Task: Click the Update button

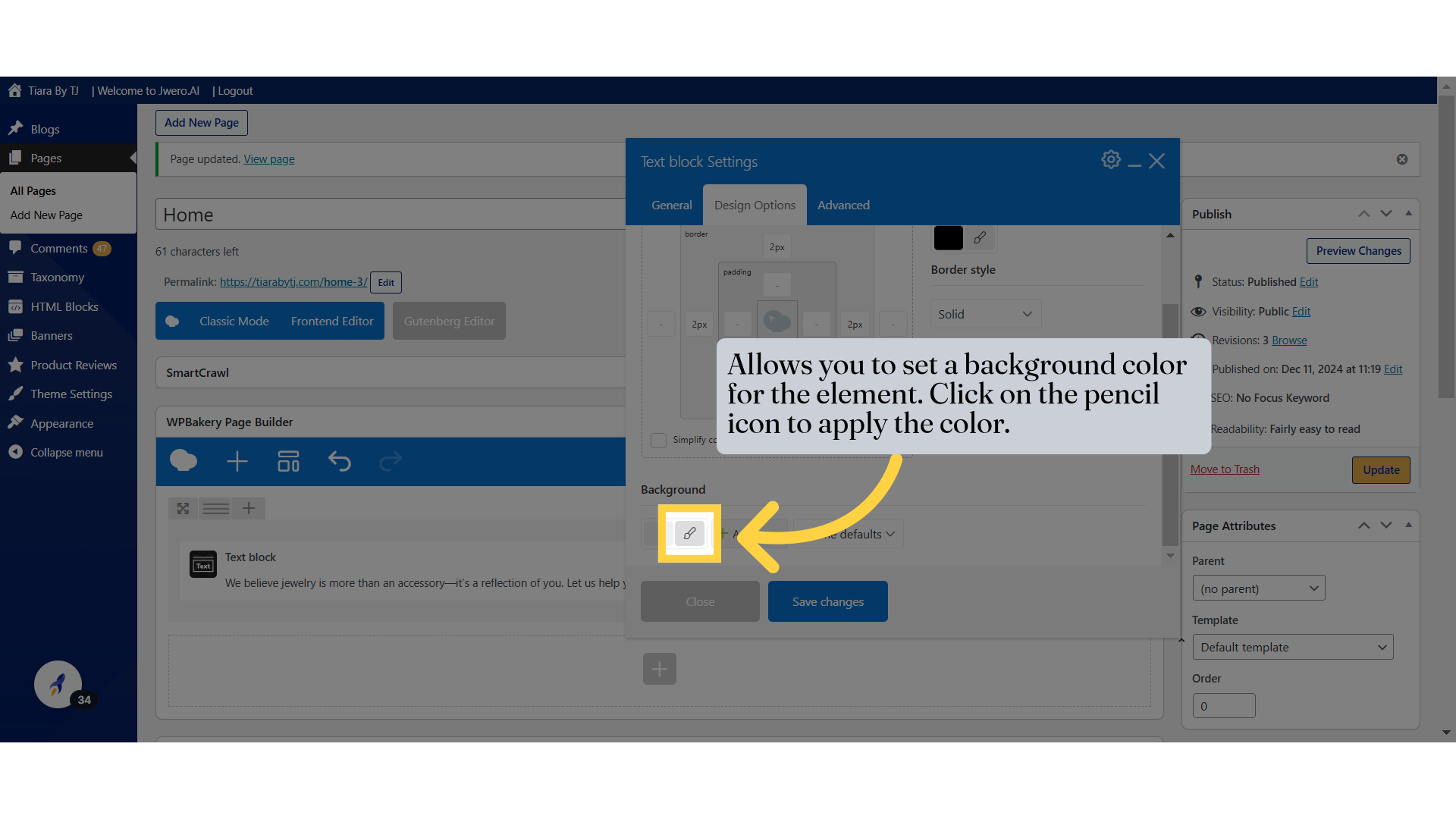Action: (1380, 469)
